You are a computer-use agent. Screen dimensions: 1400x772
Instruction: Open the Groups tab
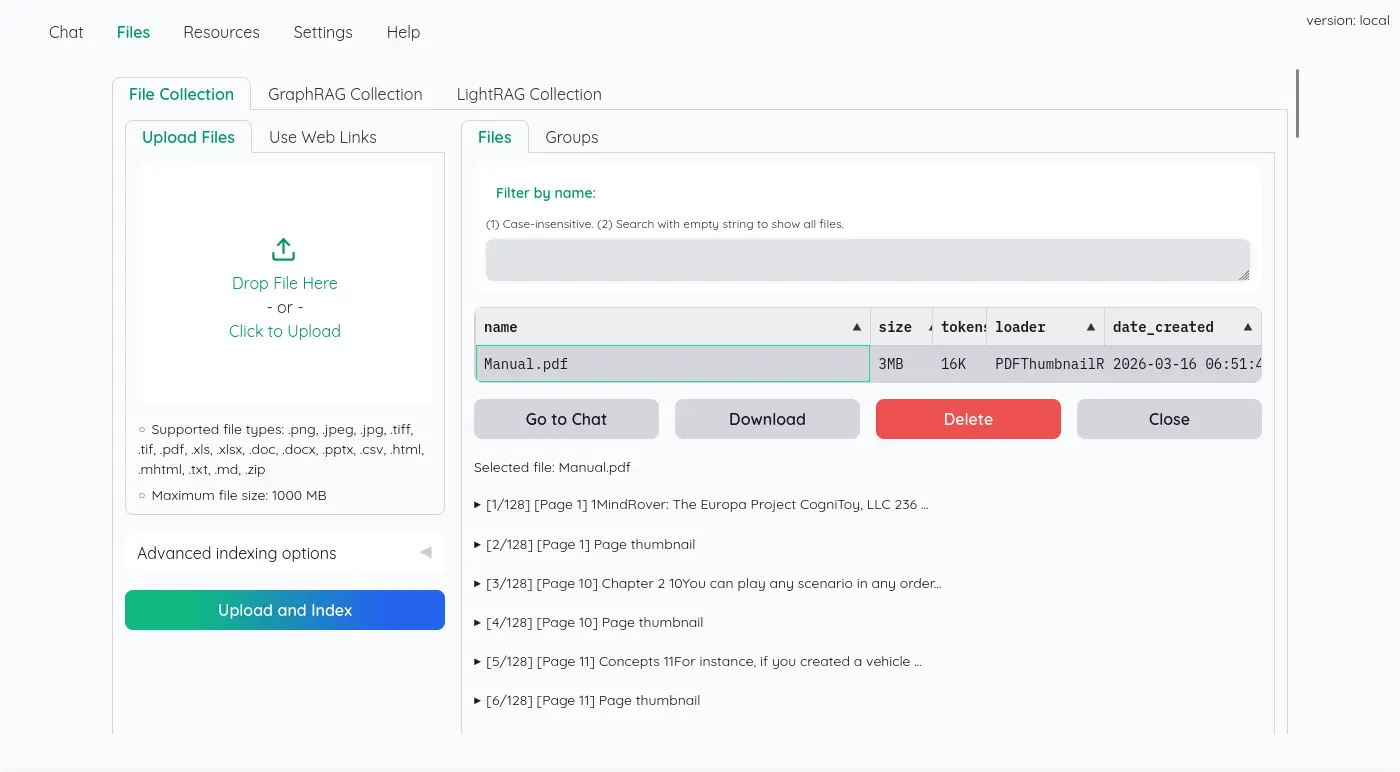pyautogui.click(x=571, y=137)
